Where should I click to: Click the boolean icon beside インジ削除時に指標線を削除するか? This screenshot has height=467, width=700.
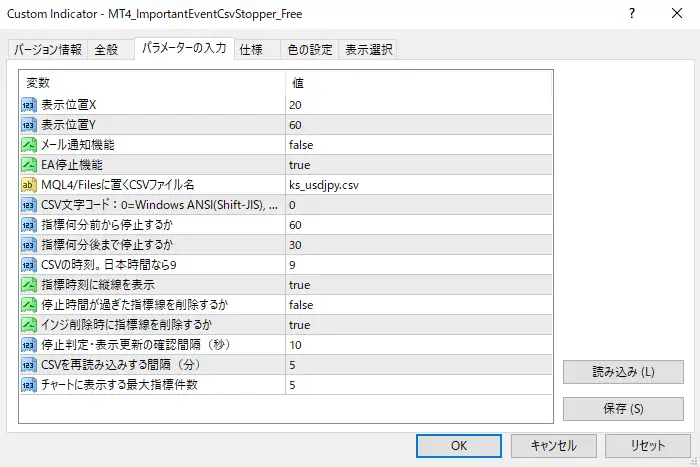(x=29, y=325)
